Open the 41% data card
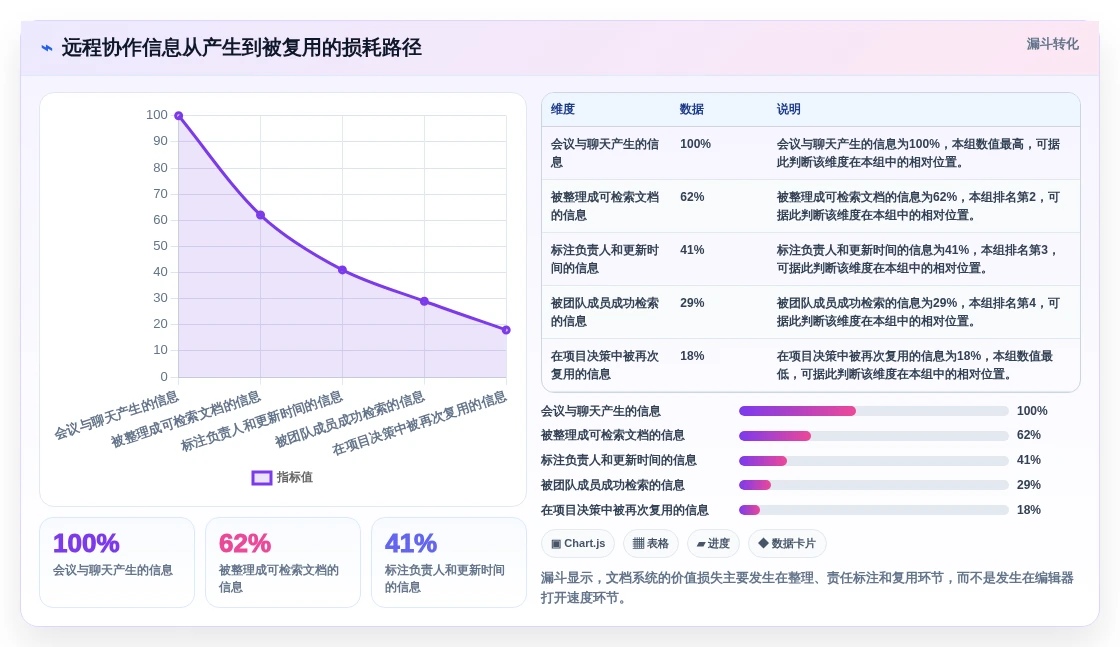1120x647 pixels. coord(449,563)
